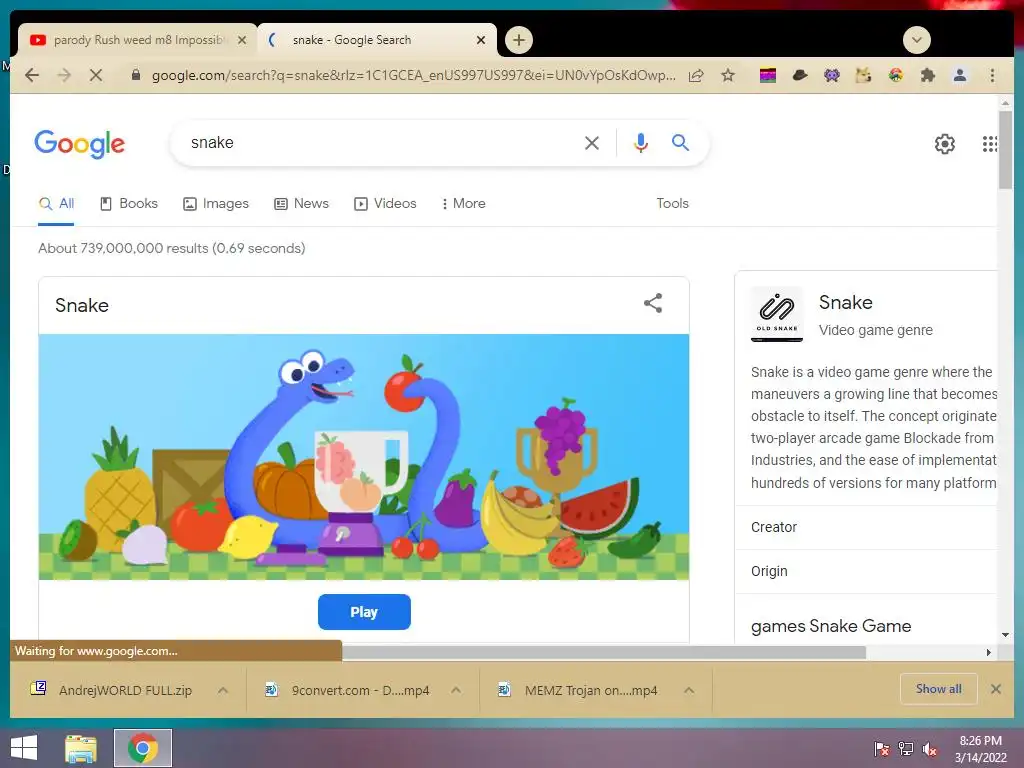Open File Explorer from taskbar
This screenshot has width=1024, height=768.
[x=81, y=748]
